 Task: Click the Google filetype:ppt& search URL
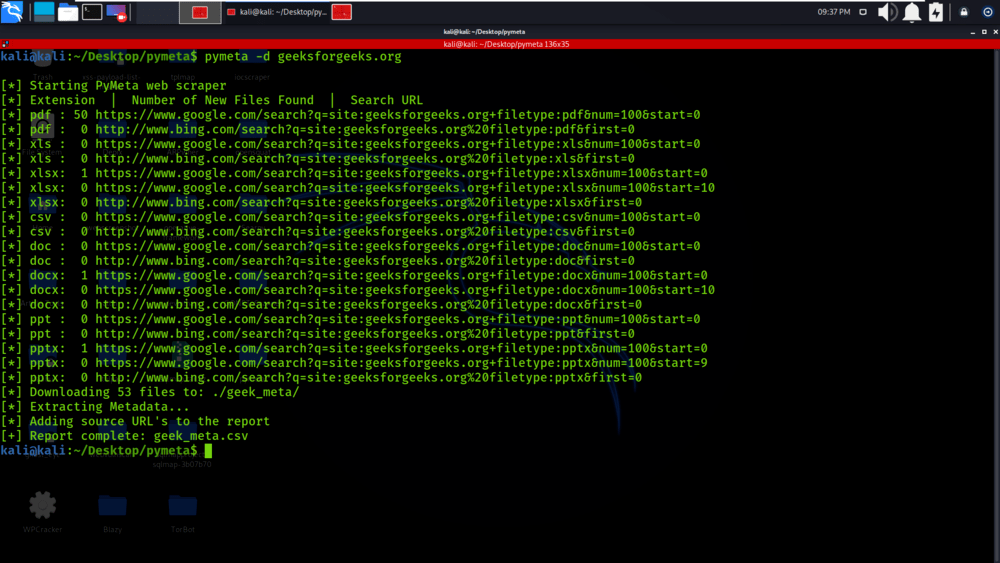[x=397, y=319]
